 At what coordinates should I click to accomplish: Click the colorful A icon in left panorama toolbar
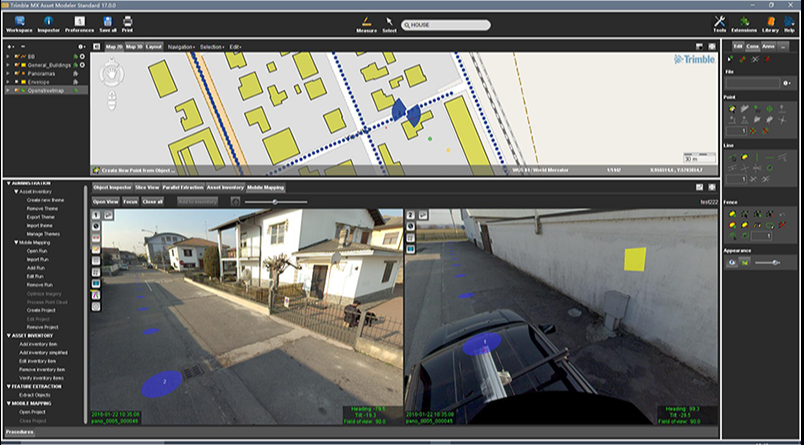pyautogui.click(x=96, y=295)
